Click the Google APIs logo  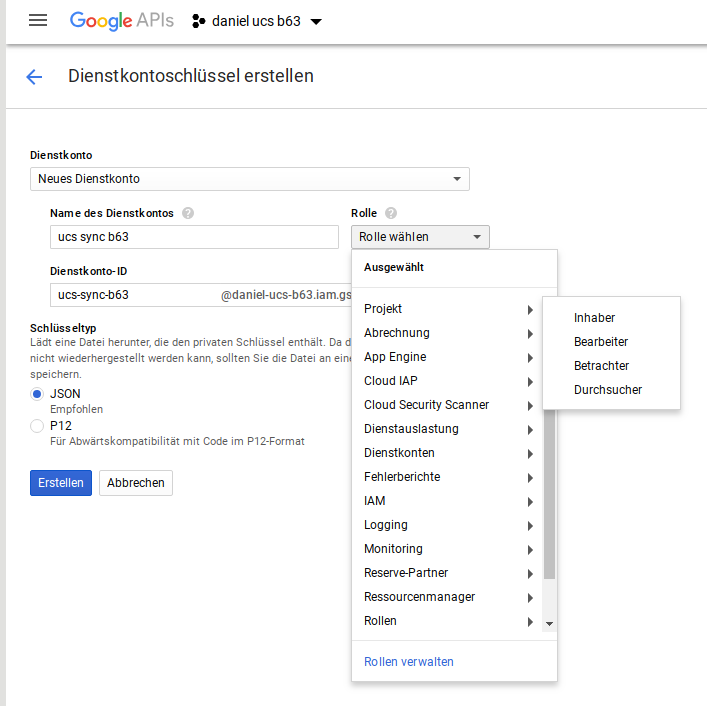[123, 21]
